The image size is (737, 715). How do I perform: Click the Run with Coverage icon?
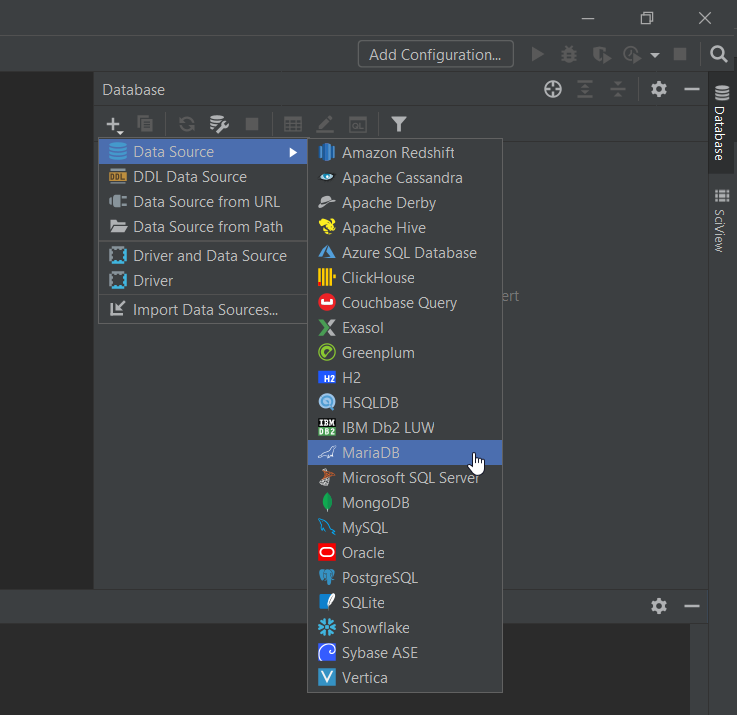tap(602, 55)
